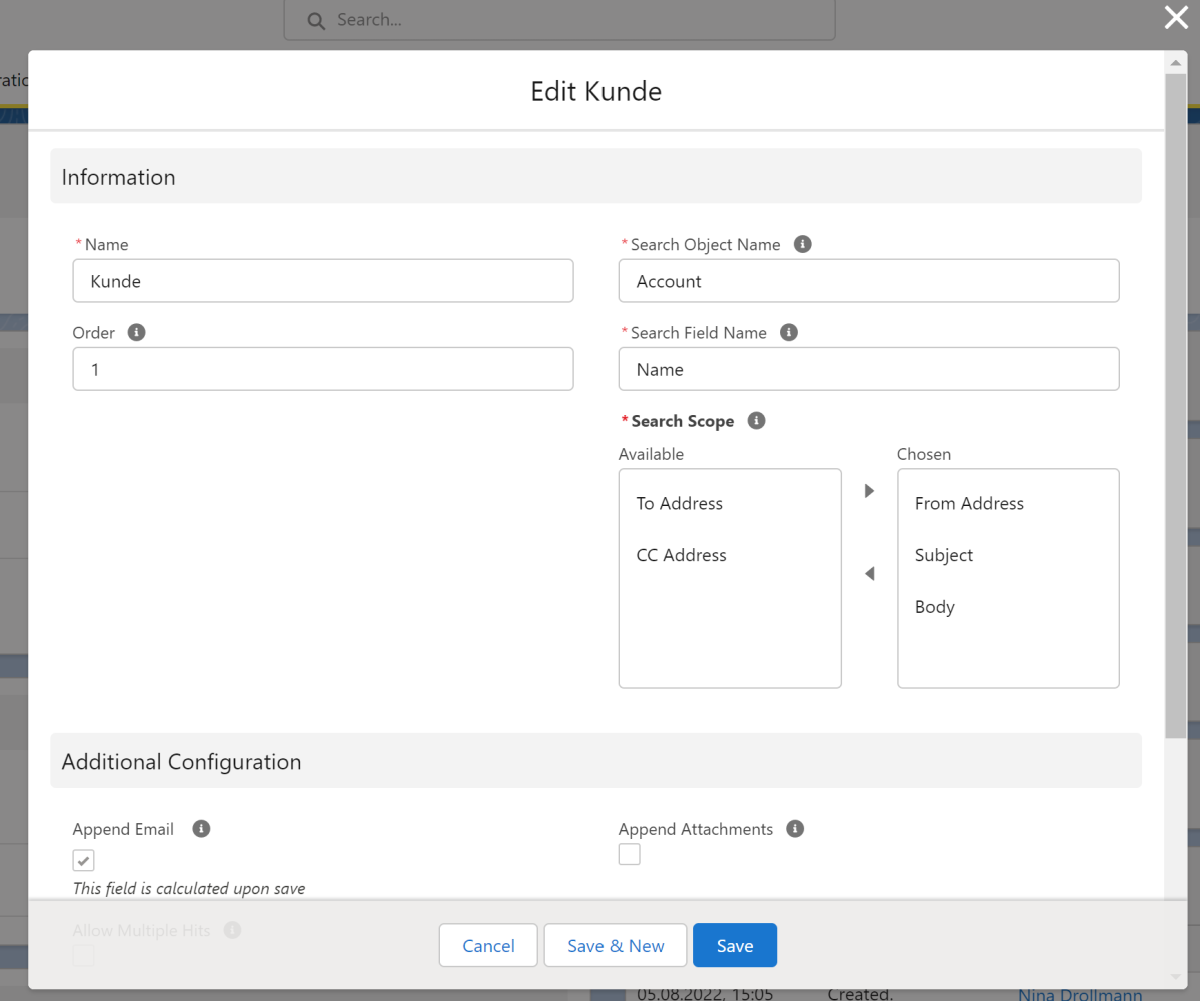Click the dialog's vertical scrollbar
Image resolution: width=1200 pixels, height=1001 pixels.
(1176, 400)
